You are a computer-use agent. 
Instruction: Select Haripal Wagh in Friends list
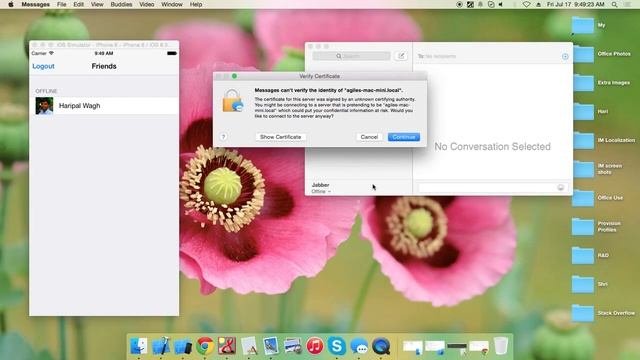104,106
